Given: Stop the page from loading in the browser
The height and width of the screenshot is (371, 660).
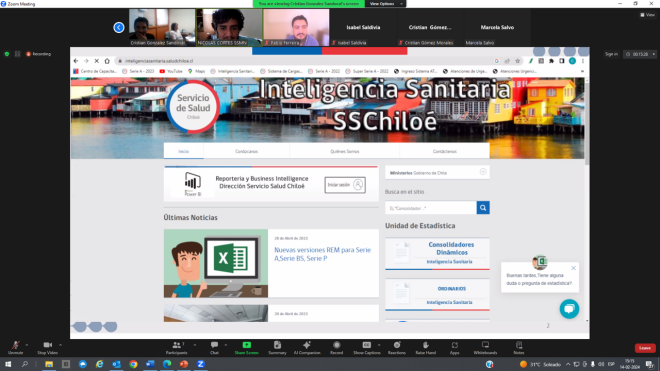Looking at the screenshot, I should (x=96, y=61).
